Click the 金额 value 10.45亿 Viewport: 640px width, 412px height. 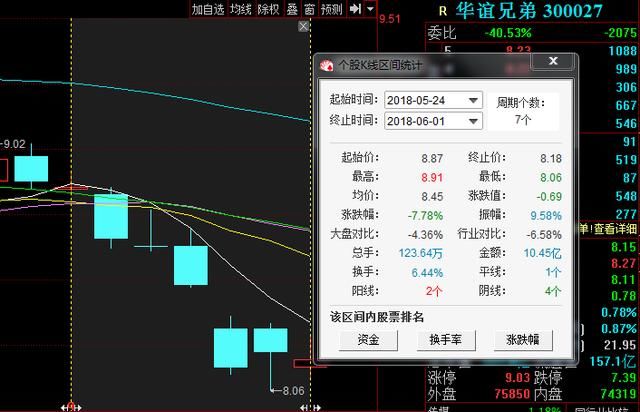(x=543, y=253)
